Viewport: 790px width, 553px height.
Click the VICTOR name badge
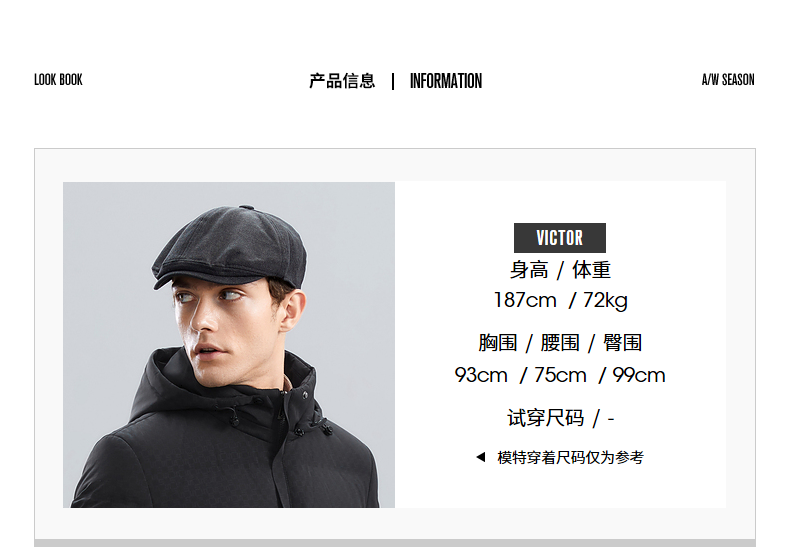coord(559,238)
